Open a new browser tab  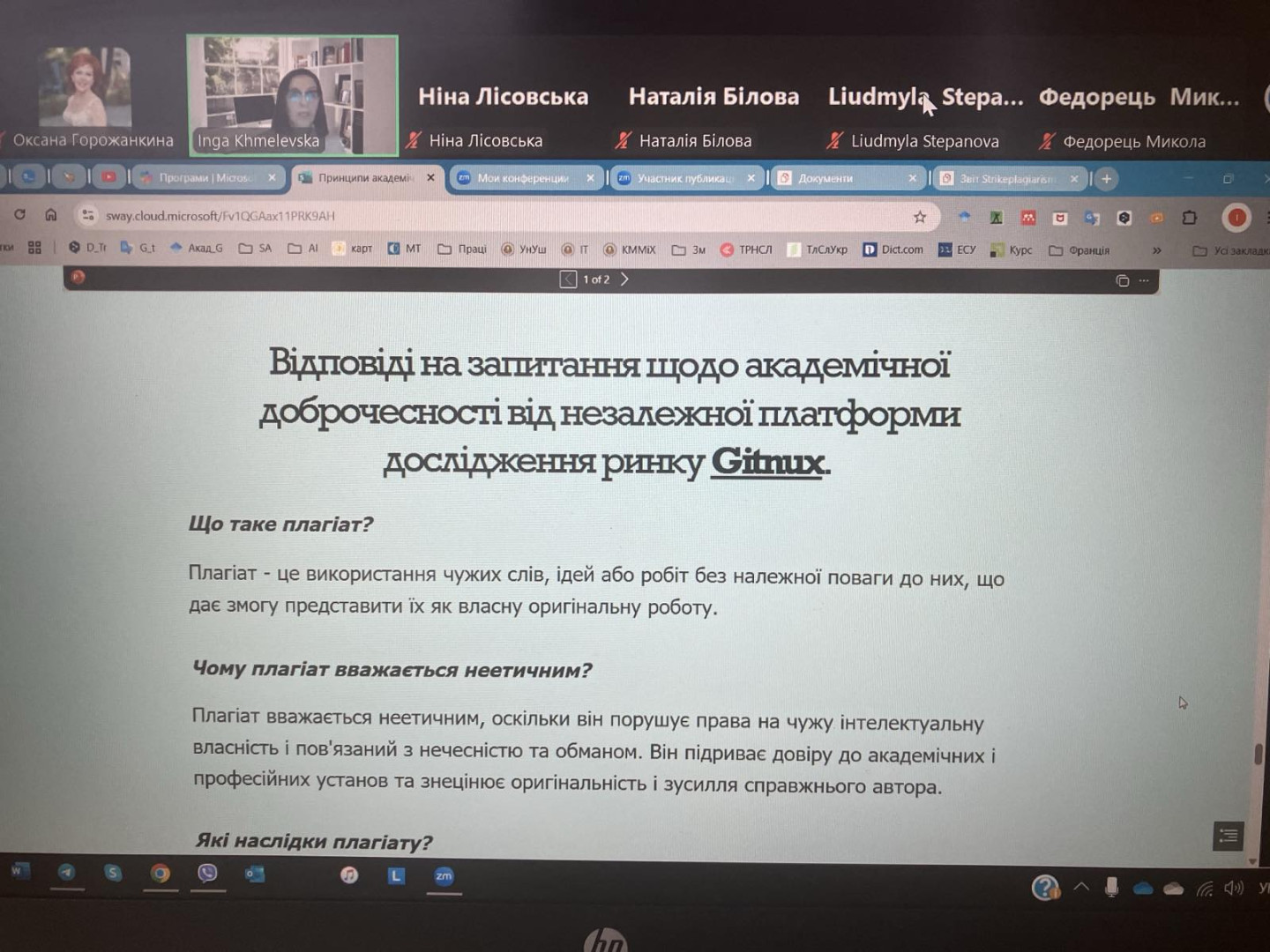(x=1106, y=179)
